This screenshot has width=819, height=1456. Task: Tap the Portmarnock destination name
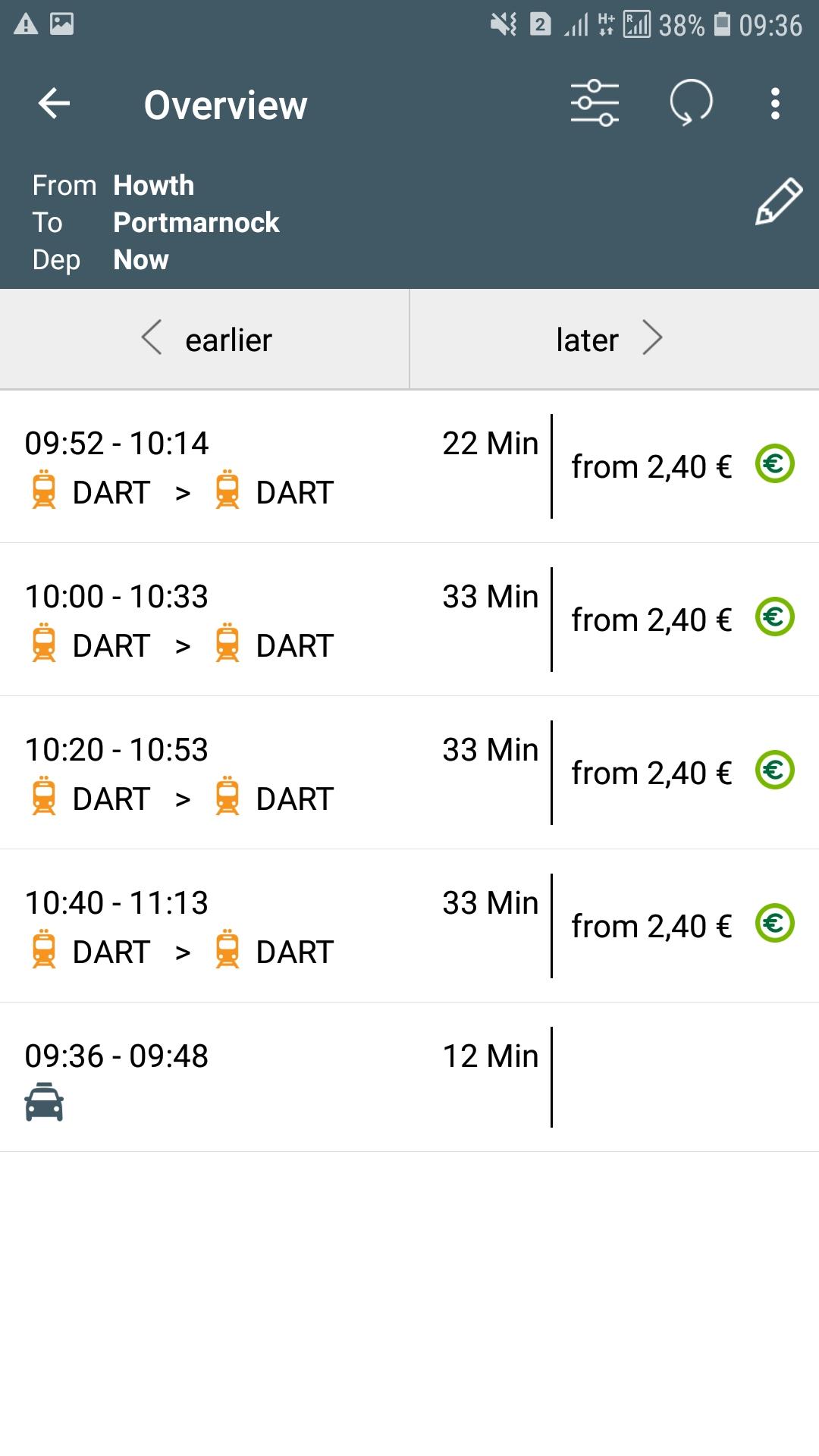196,223
